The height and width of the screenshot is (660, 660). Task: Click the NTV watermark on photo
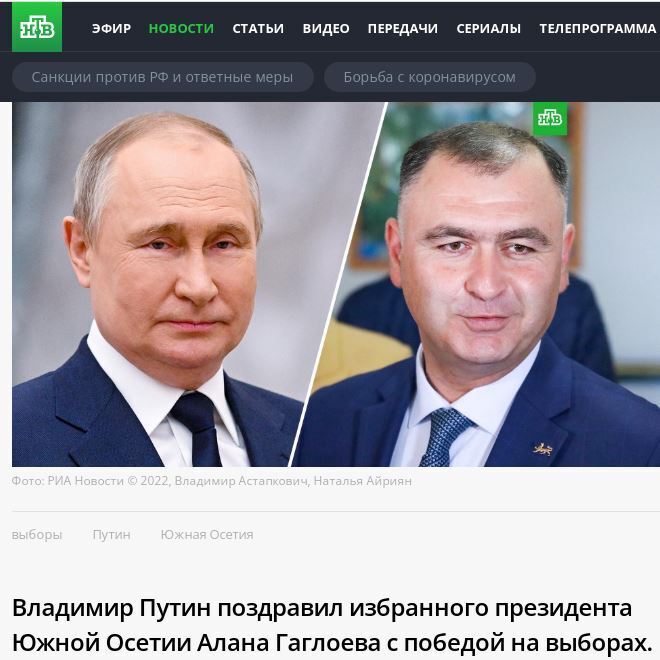550,119
